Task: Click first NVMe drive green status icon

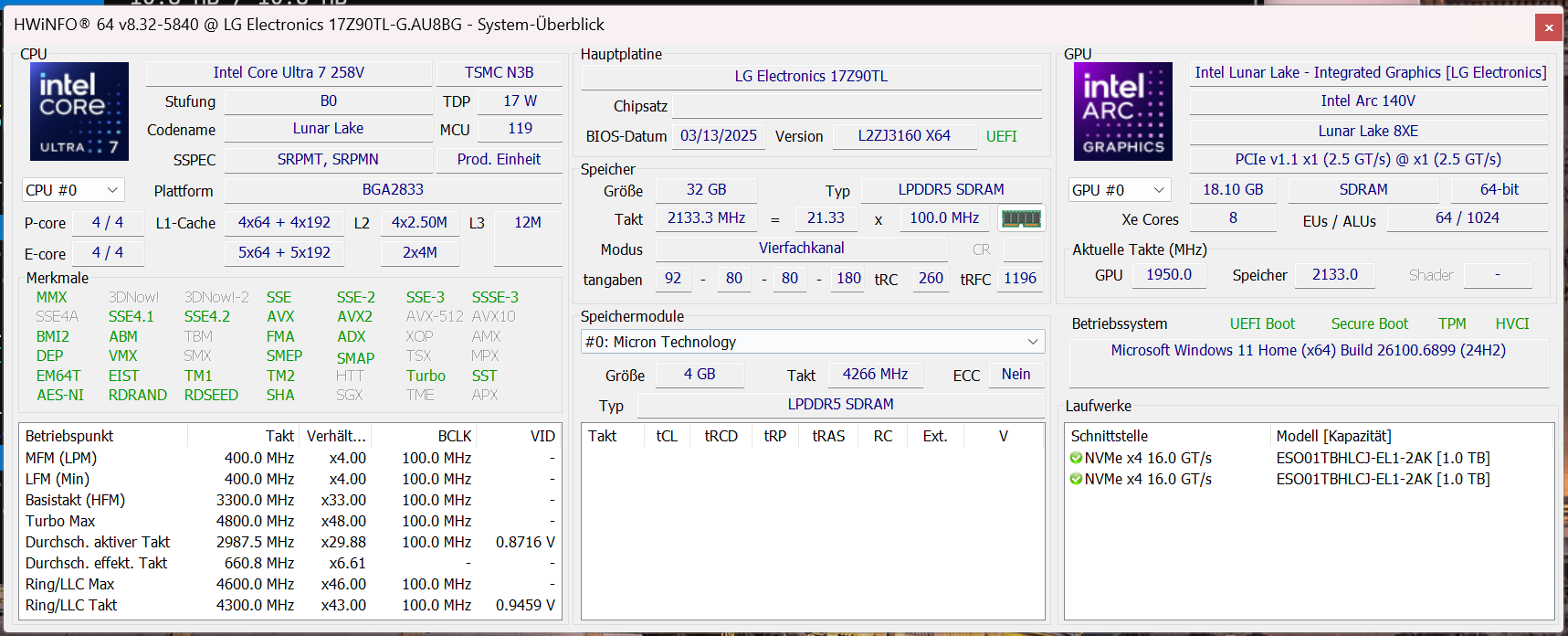Action: [1076, 458]
